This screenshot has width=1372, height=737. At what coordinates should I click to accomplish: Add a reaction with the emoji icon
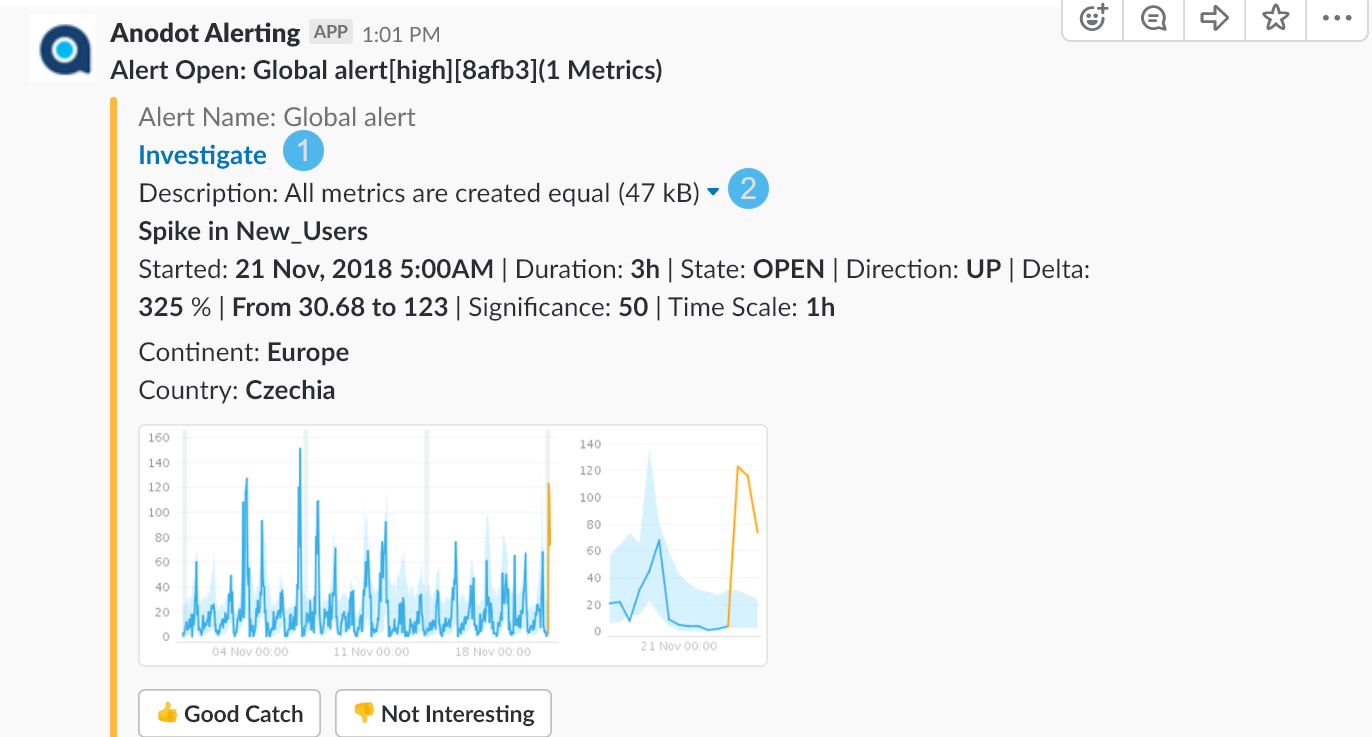pyautogui.click(x=1093, y=18)
